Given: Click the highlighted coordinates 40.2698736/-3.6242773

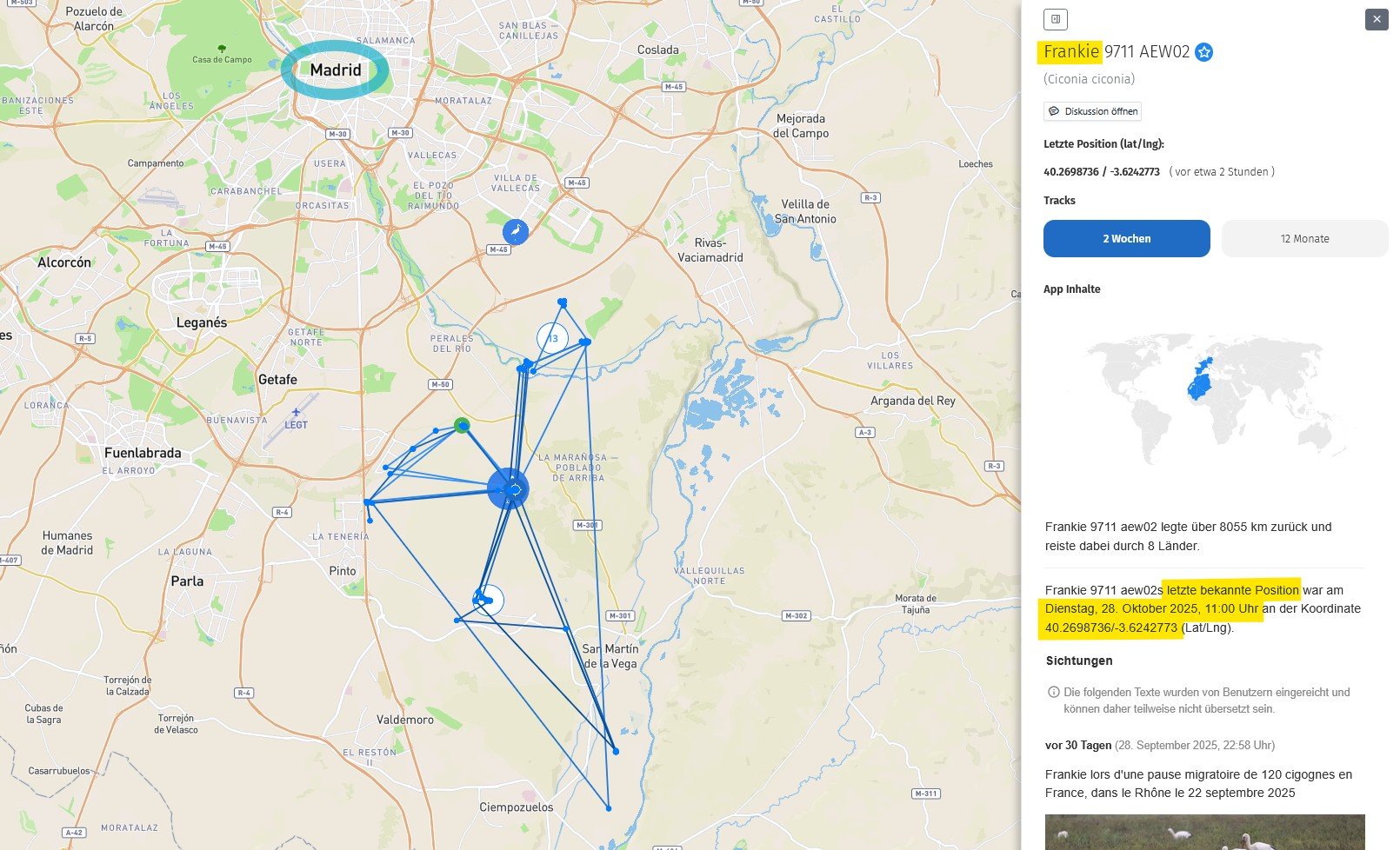Looking at the screenshot, I should click(1111, 628).
